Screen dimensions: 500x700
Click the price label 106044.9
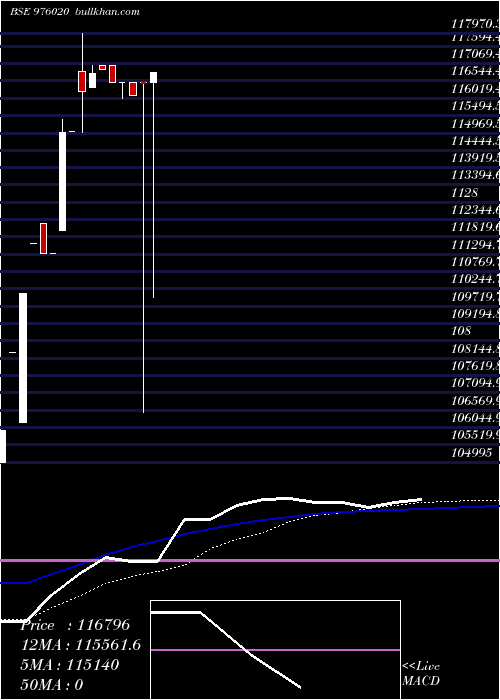click(x=475, y=418)
